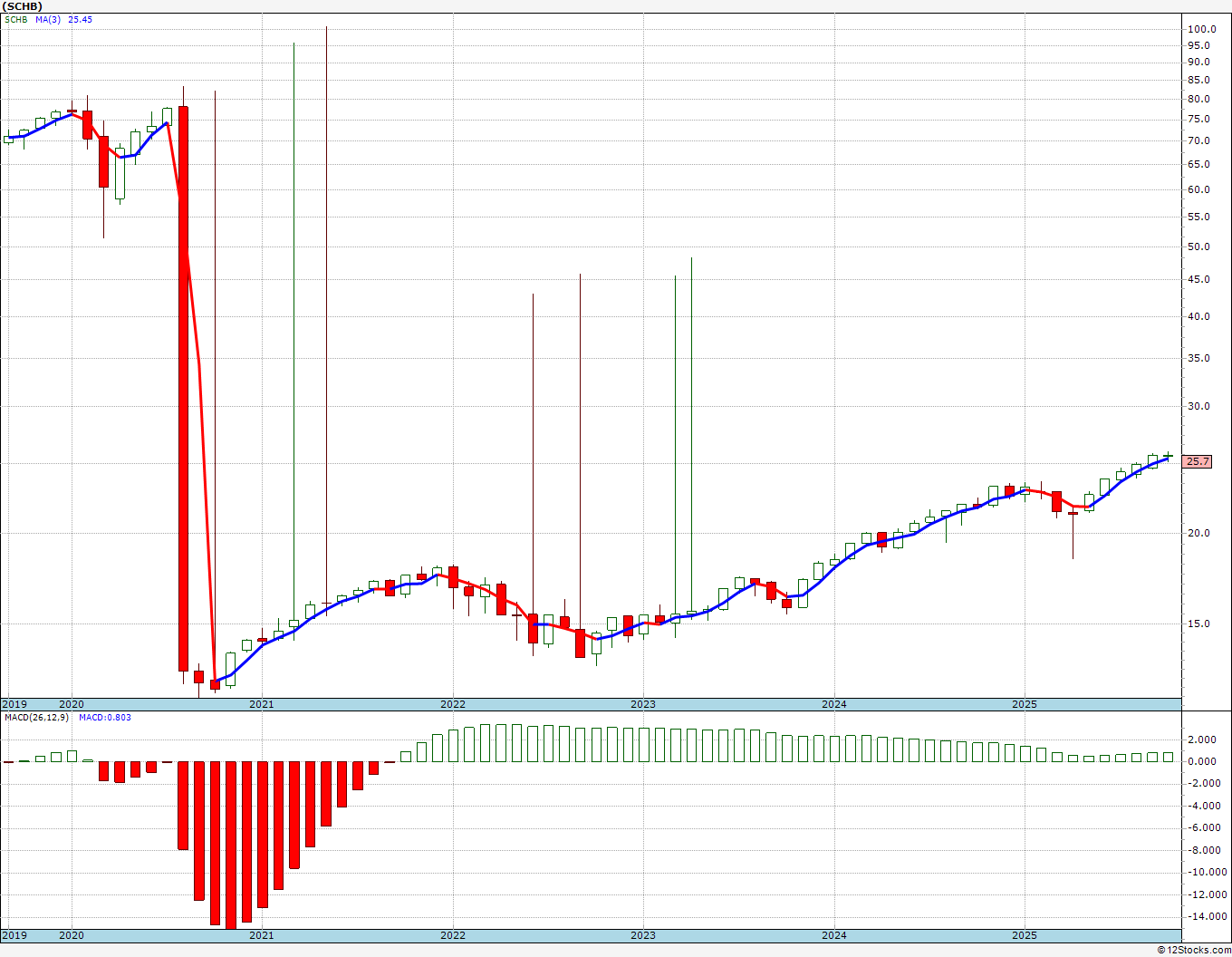Select the 30.0 price axis label
This screenshot has width=1232, height=957.
(1199, 406)
